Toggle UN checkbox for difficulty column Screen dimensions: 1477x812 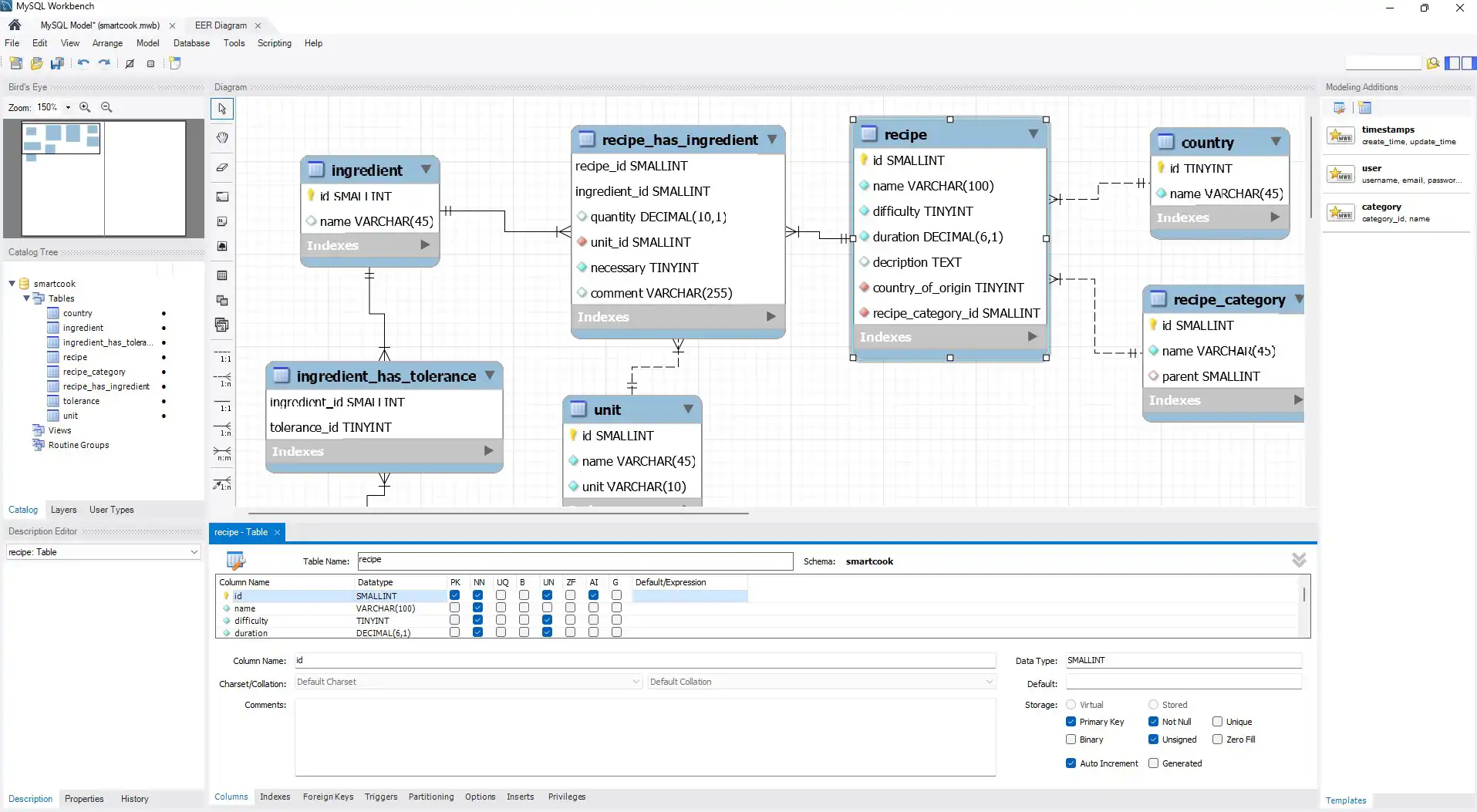[x=547, y=620]
